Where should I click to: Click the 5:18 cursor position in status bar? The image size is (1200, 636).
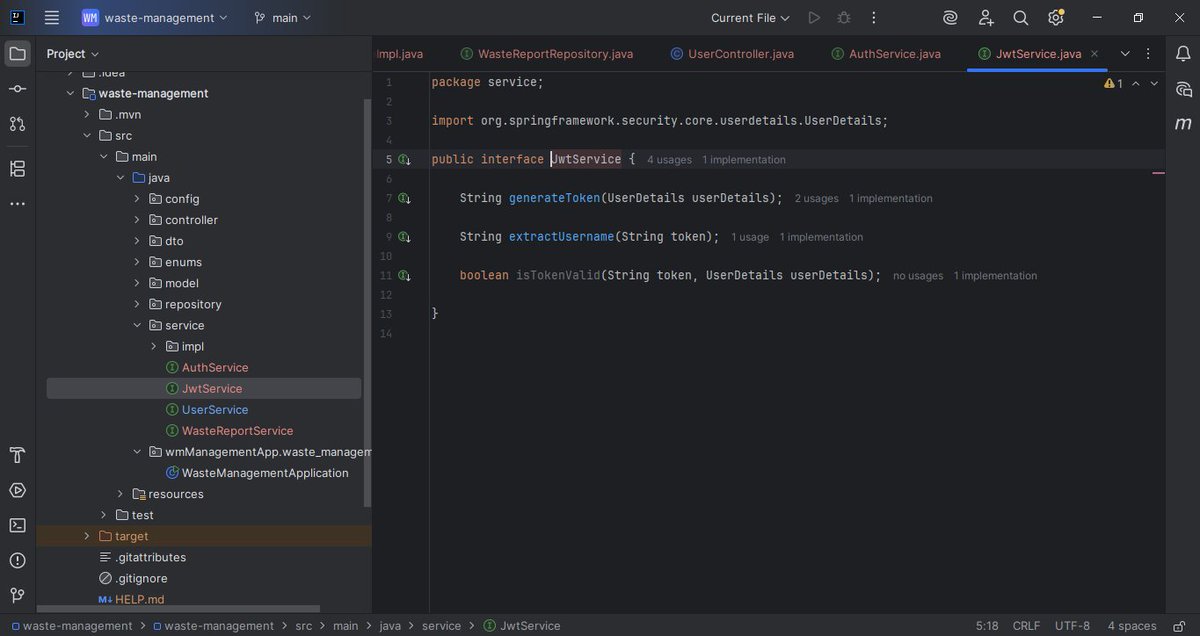pos(986,626)
